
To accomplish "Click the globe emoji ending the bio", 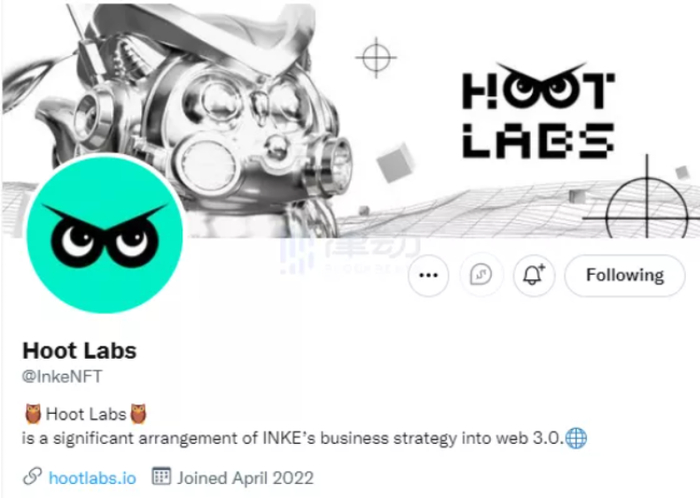I will [576, 438].
